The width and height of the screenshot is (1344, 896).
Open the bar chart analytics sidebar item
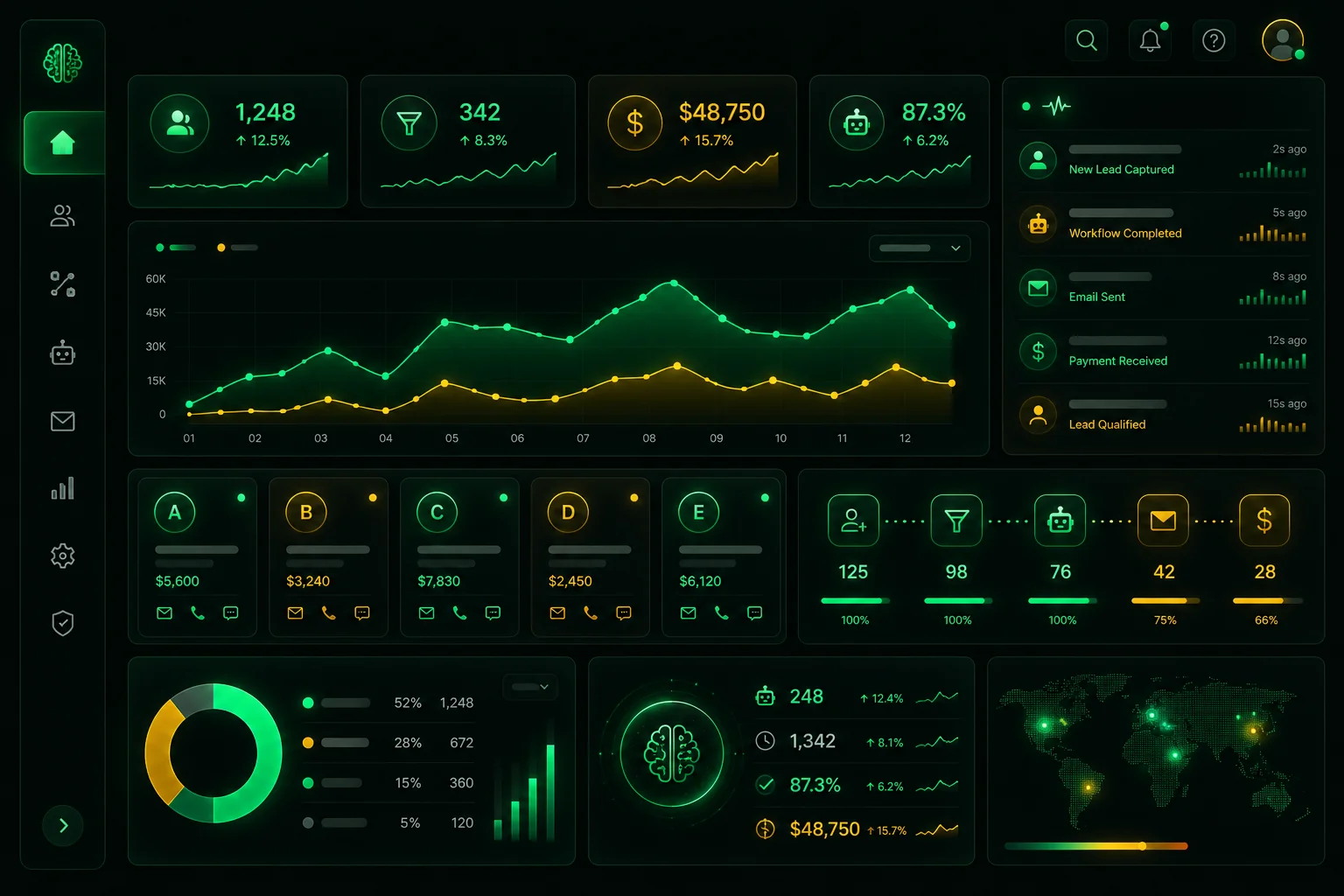(x=62, y=488)
